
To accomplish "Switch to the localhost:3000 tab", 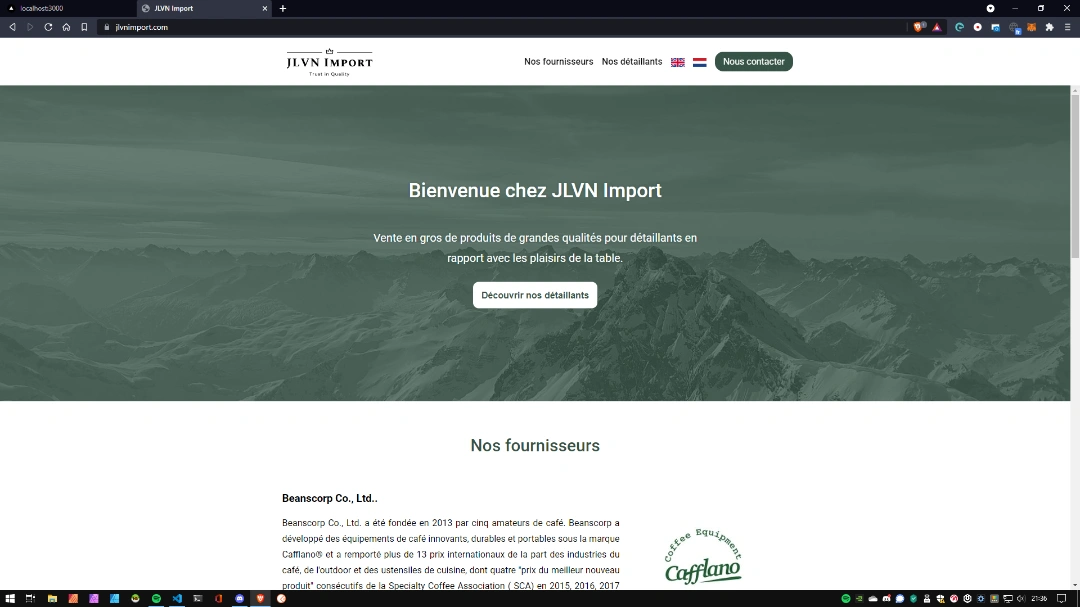I will [x=68, y=8].
